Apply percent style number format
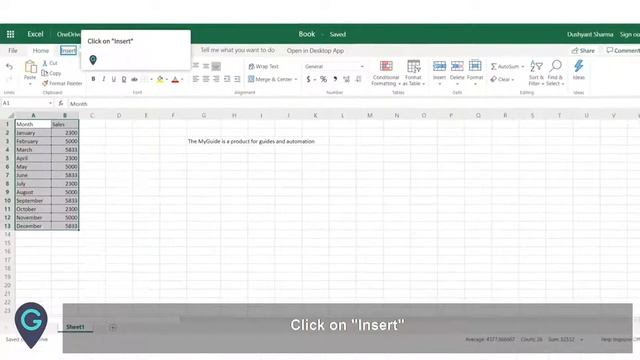The width and height of the screenshot is (640, 360). [323, 79]
